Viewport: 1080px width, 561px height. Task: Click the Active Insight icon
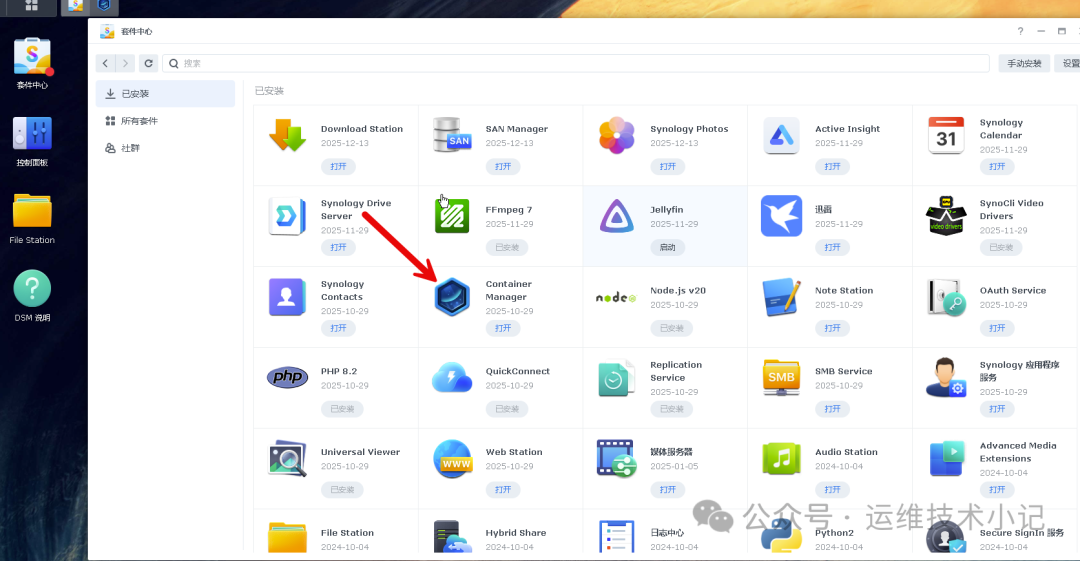point(781,135)
